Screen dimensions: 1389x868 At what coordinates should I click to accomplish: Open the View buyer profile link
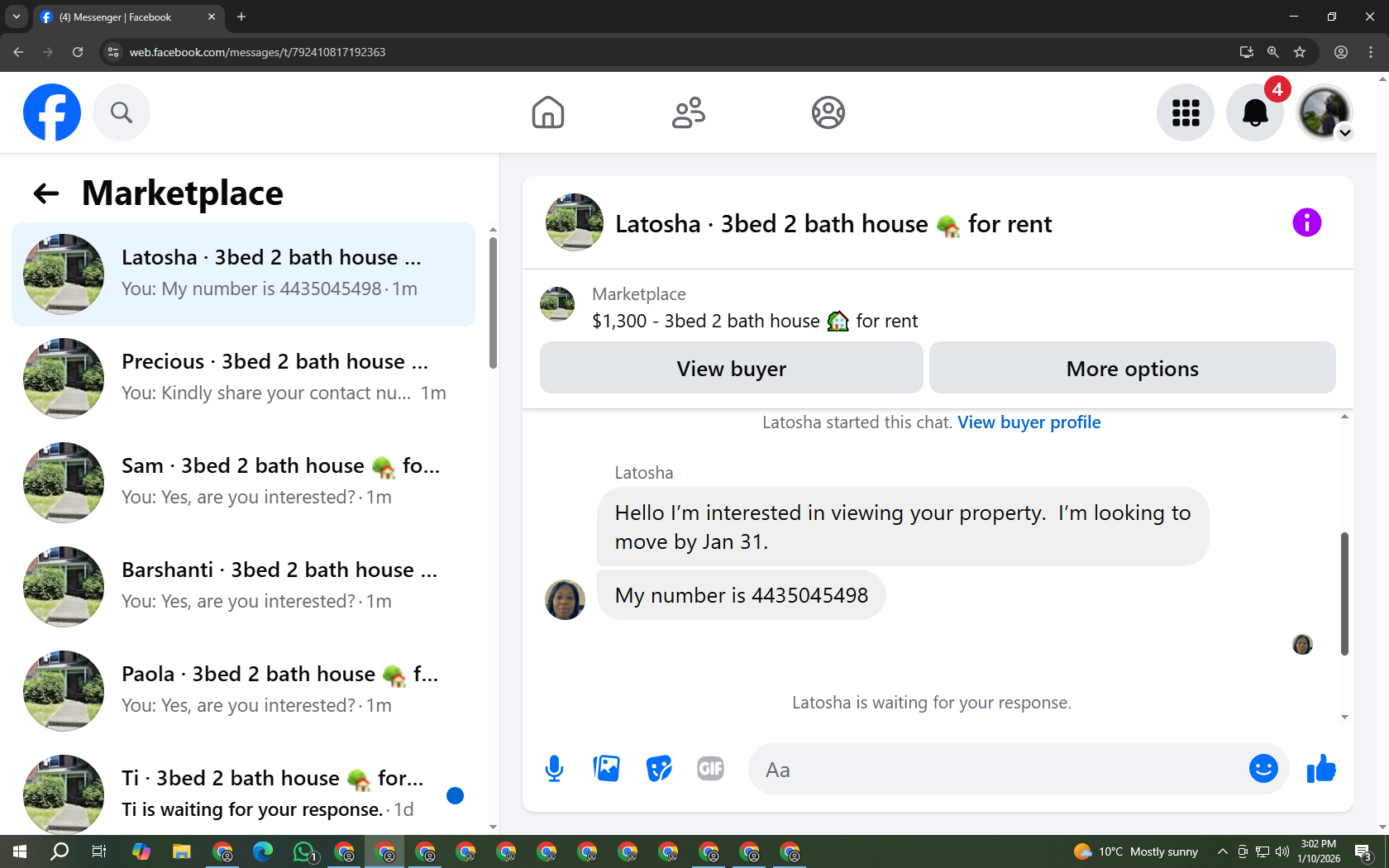pos(1029,422)
